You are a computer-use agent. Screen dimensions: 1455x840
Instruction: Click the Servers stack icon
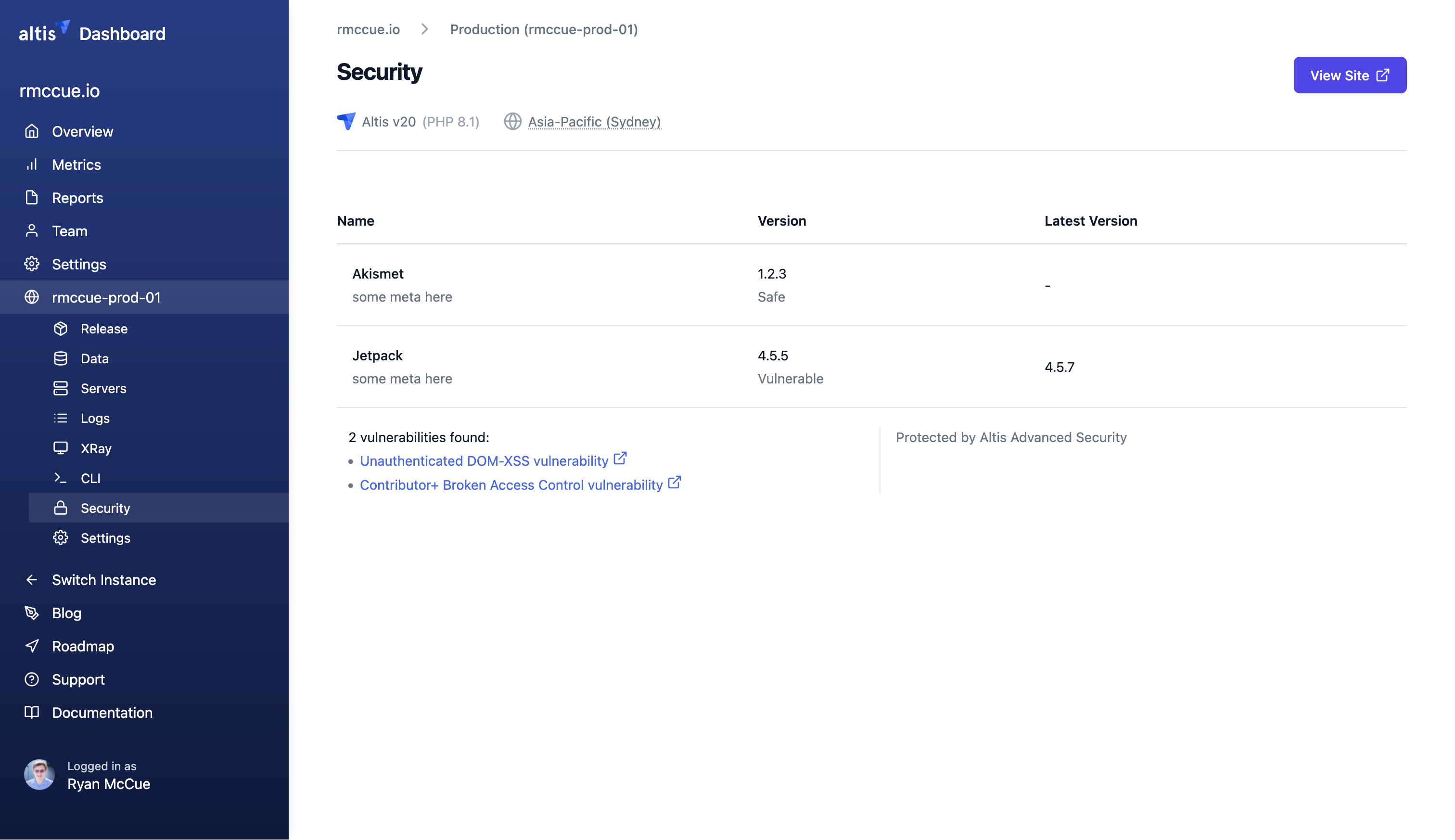[x=61, y=388]
